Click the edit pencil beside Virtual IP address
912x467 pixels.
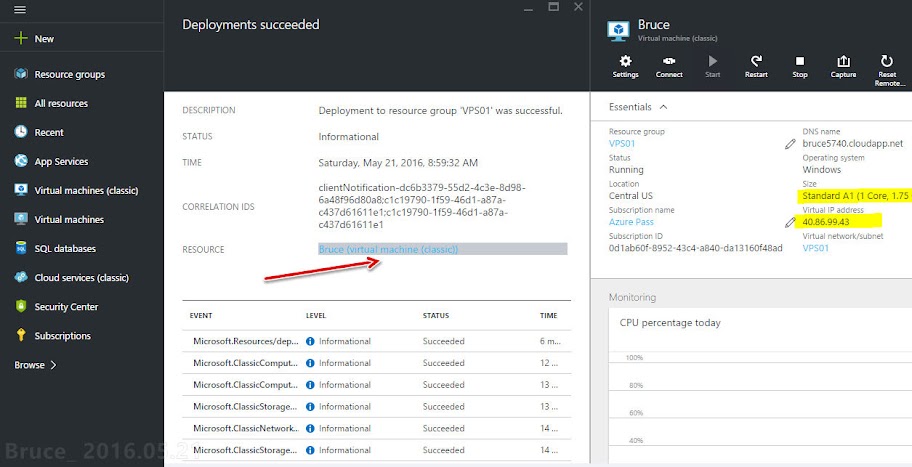790,222
